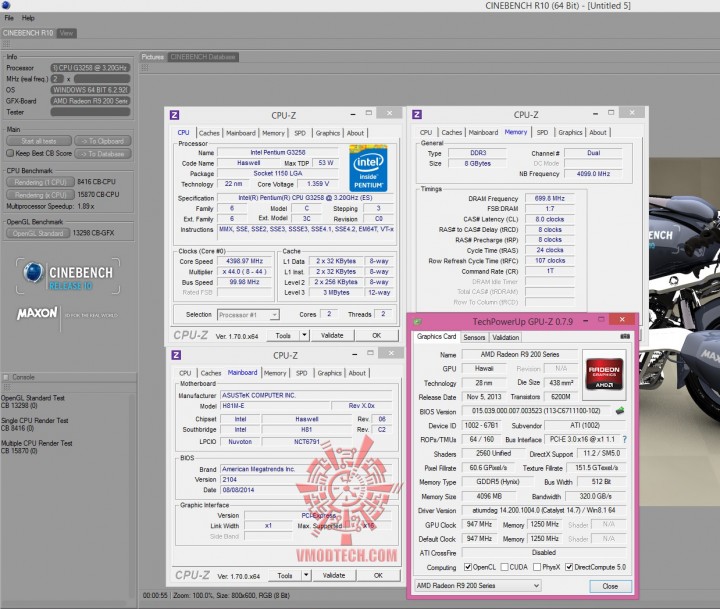720x609 pixels.
Task: Open the AMD Radeon R9 200 Series dropdown in GPU-Z
Action: [478, 586]
